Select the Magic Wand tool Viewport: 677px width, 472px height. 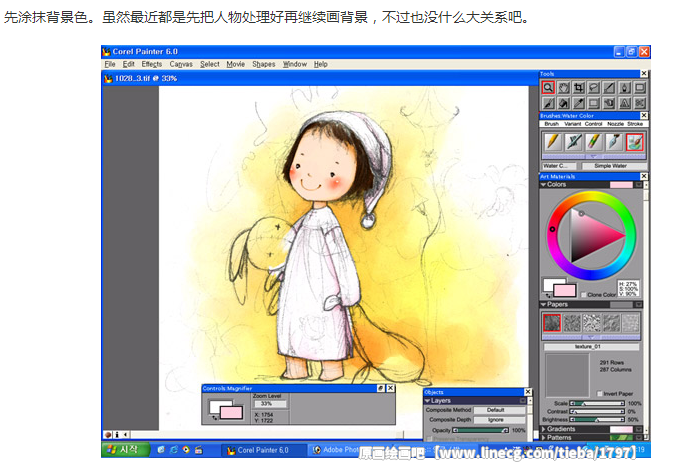pyautogui.click(x=609, y=88)
